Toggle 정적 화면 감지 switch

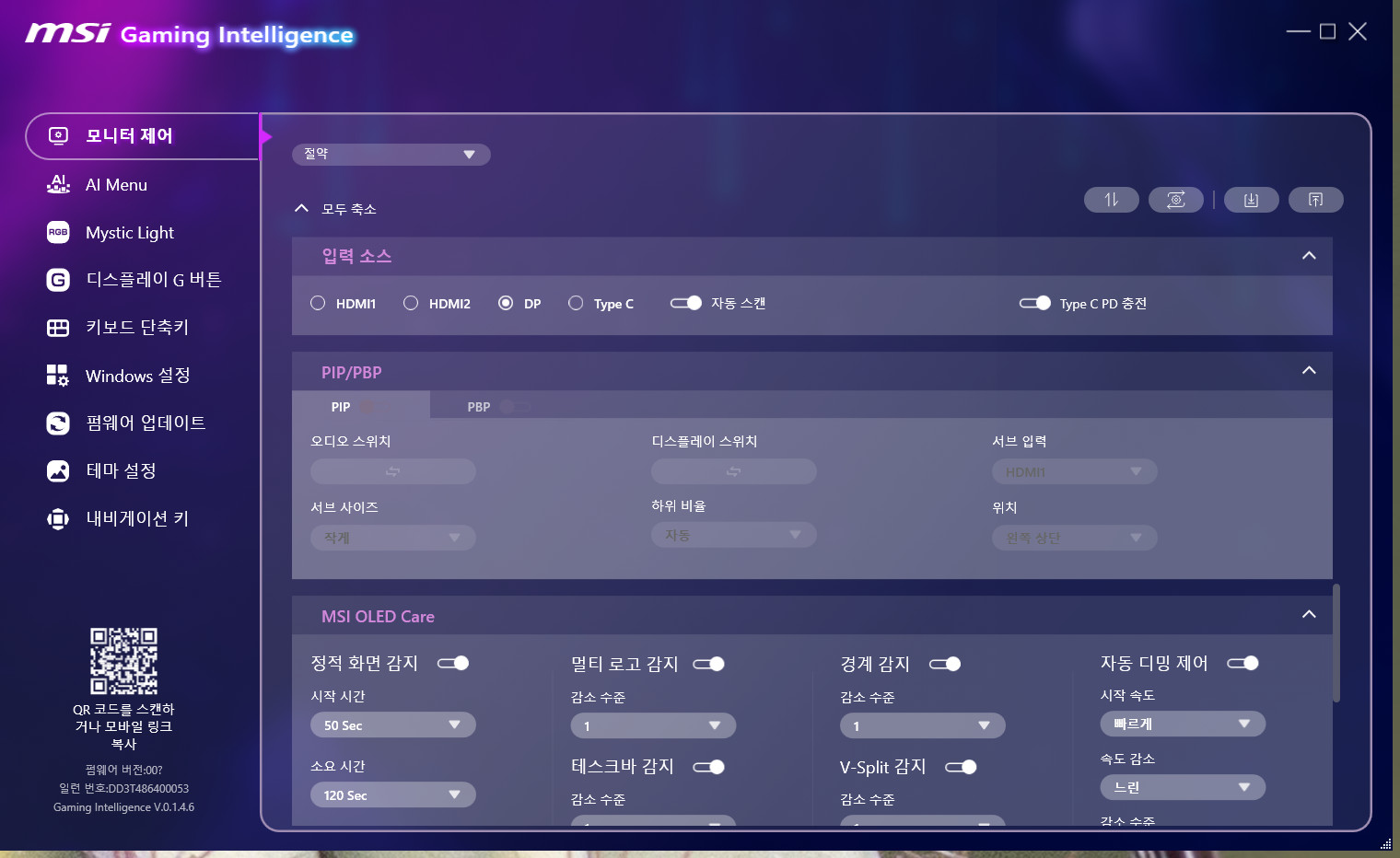click(x=453, y=663)
